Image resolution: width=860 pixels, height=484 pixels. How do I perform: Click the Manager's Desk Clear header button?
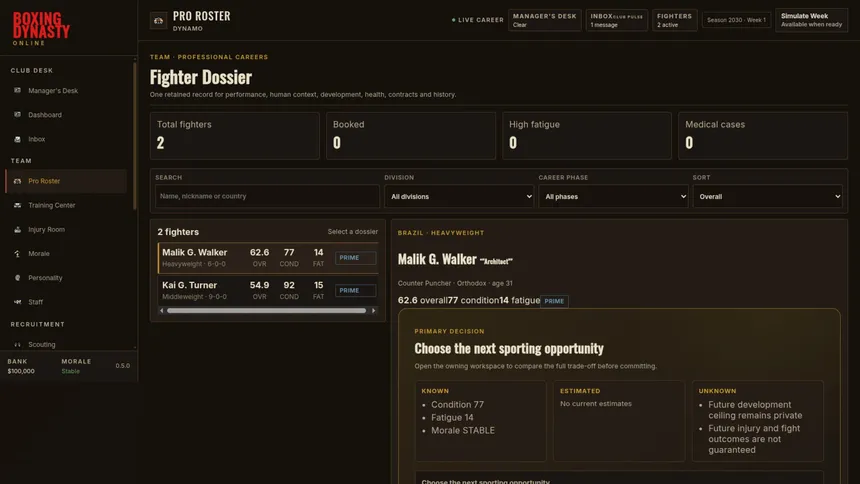click(x=545, y=20)
